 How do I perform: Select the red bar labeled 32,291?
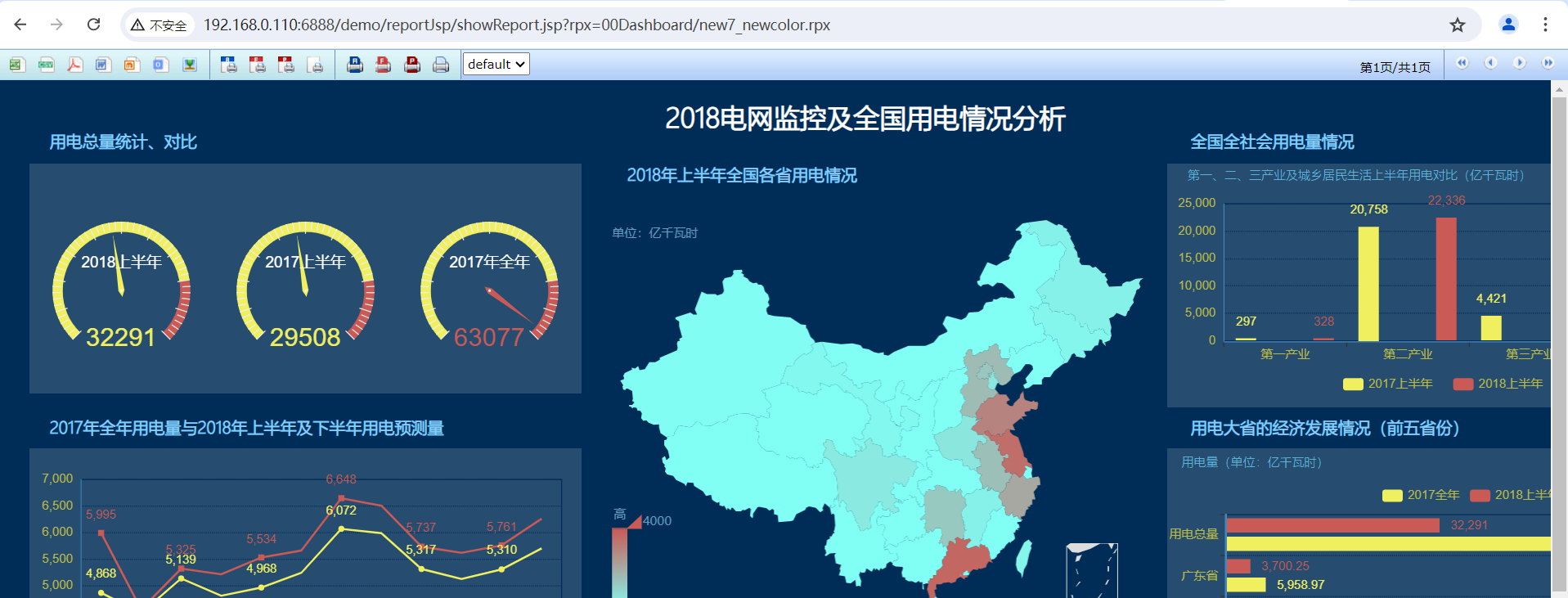pyautogui.click(x=1333, y=525)
